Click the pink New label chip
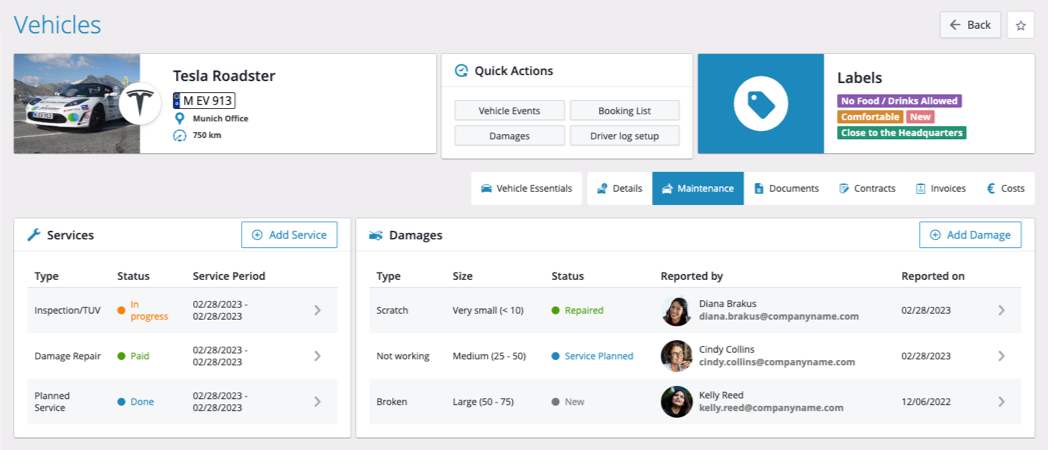Screen dimensions: 1048x450 [920, 117]
